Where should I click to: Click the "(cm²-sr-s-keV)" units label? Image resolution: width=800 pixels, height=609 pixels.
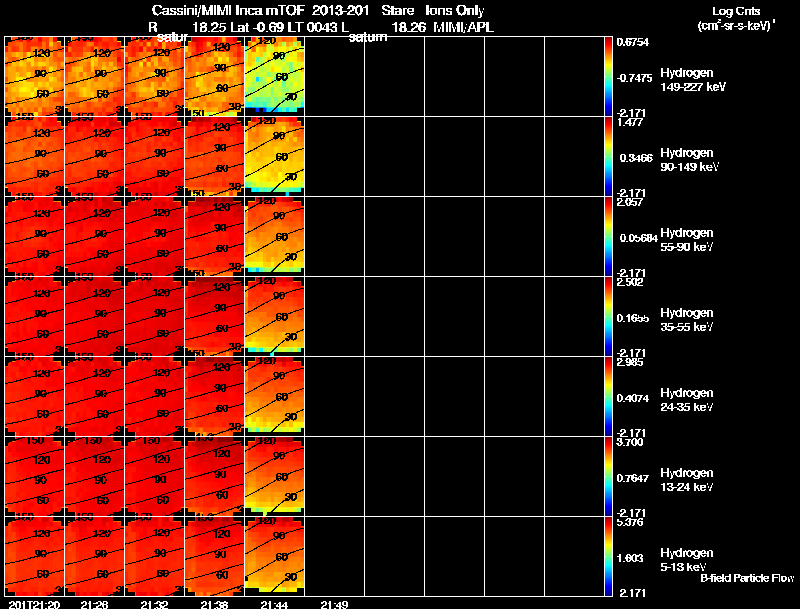click(736, 25)
